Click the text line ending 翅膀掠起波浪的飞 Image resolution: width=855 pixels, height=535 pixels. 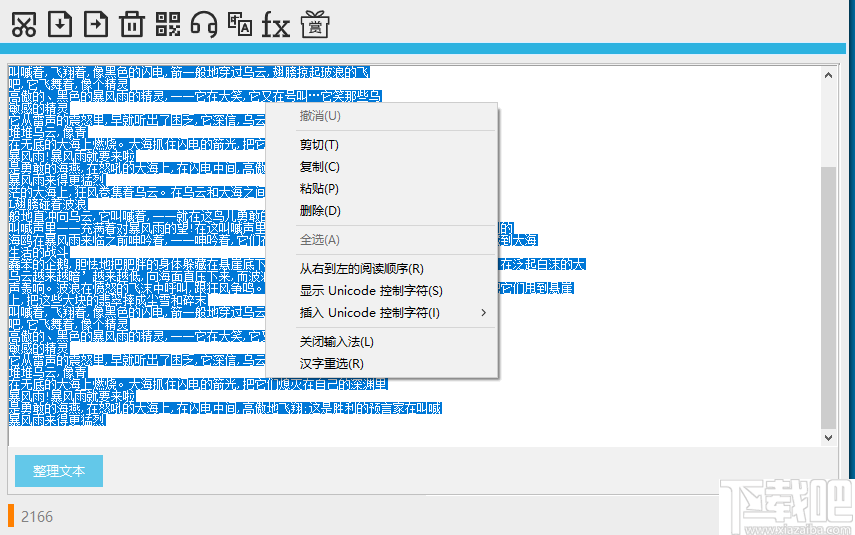189,72
